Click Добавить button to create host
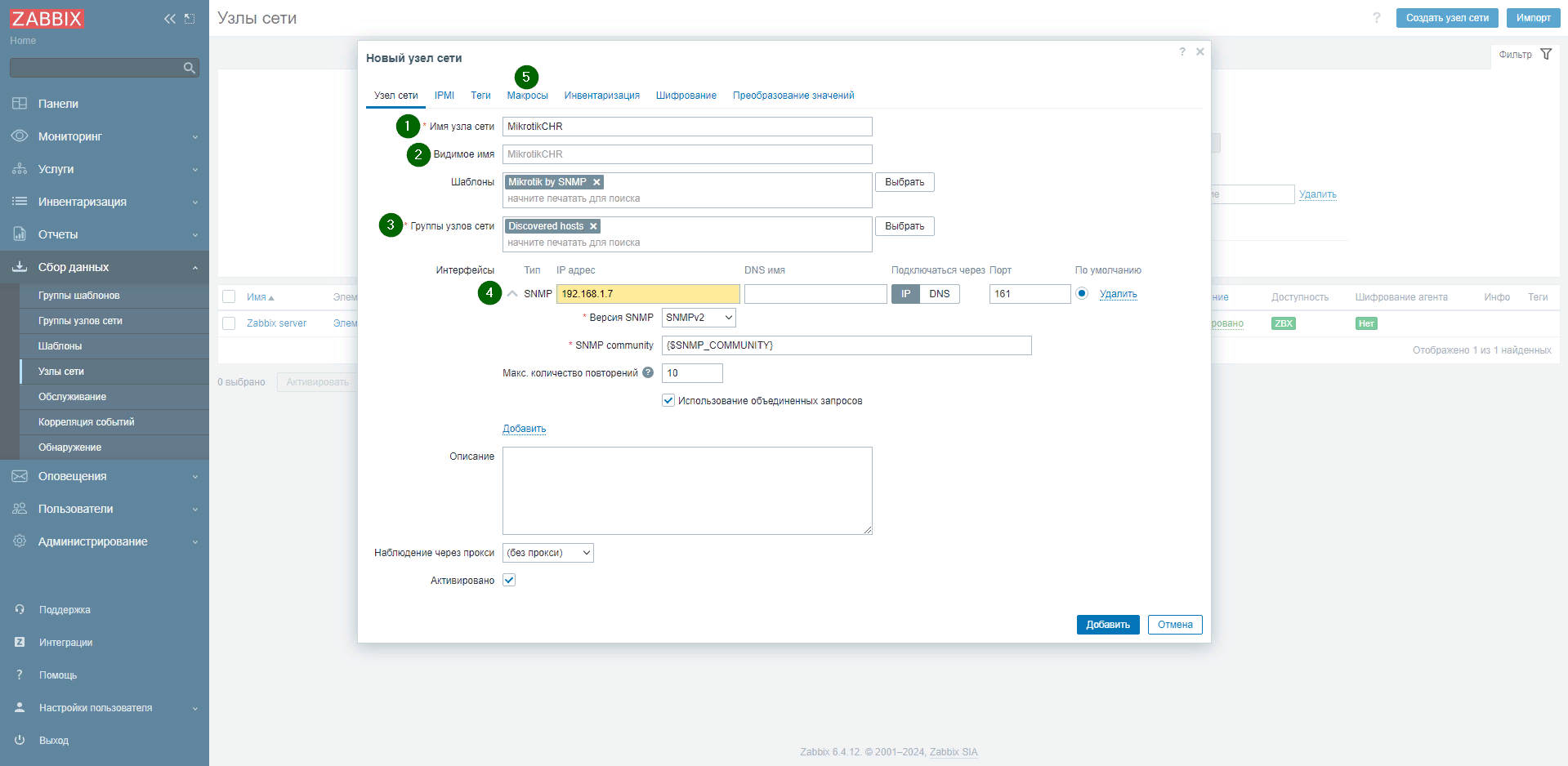1568x766 pixels. pos(1108,625)
